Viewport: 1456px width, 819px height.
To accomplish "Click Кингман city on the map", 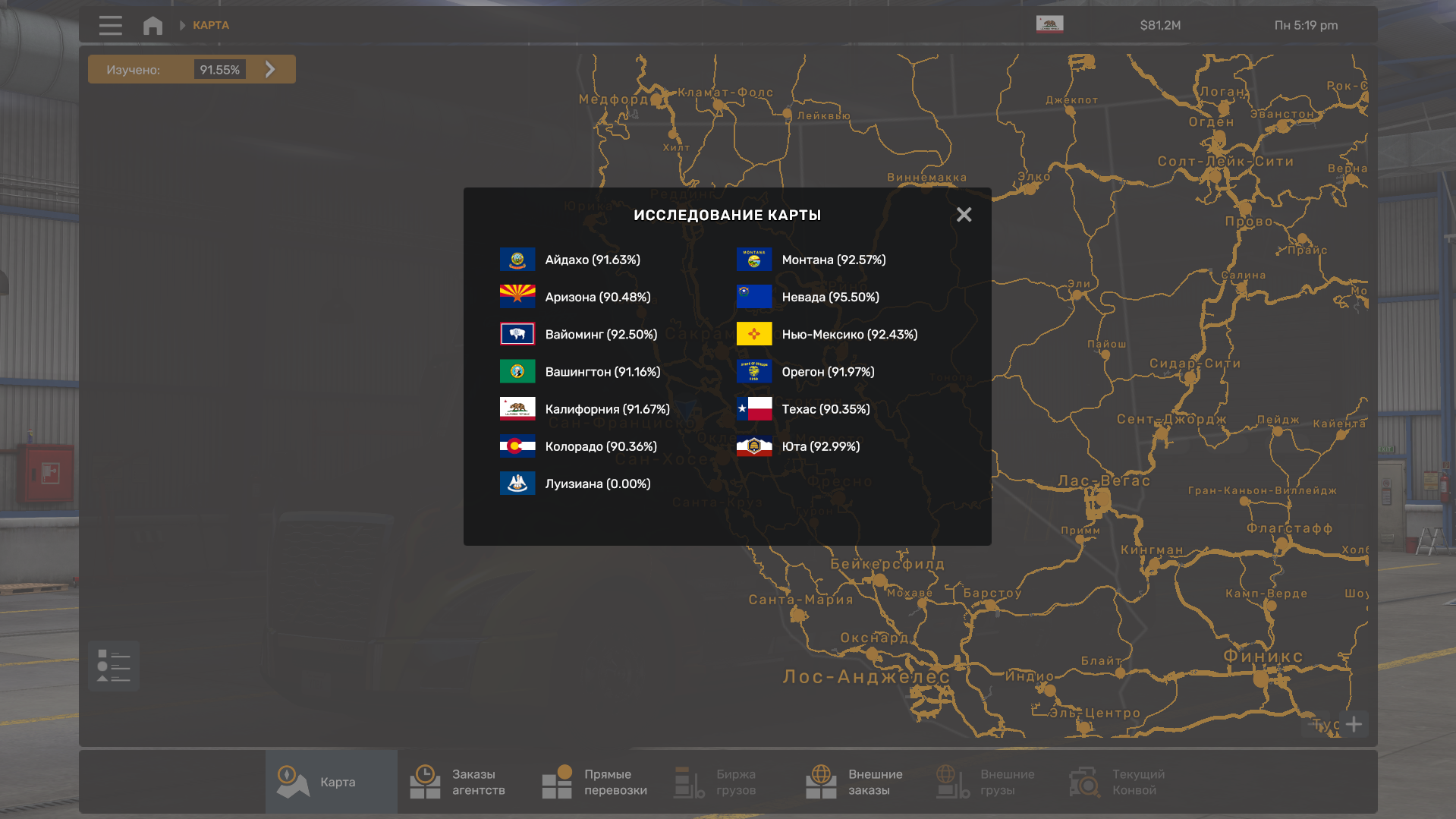I will 1152,550.
